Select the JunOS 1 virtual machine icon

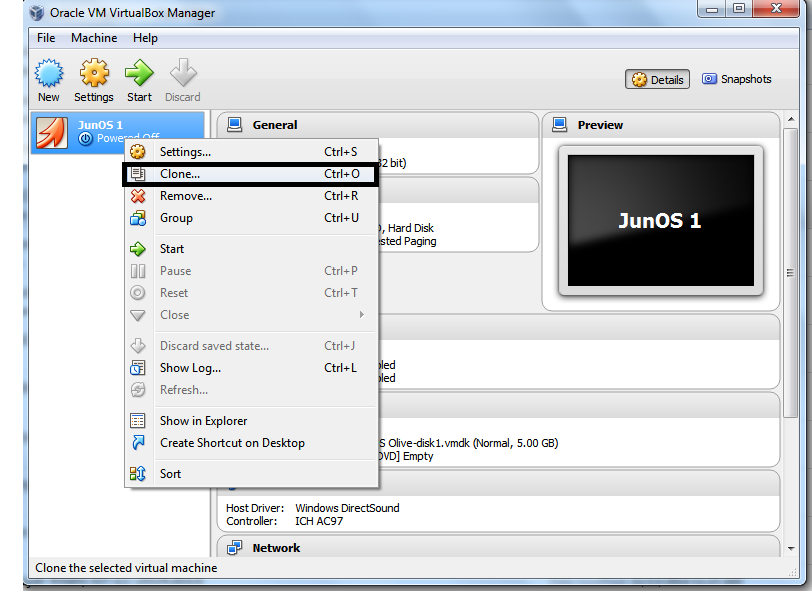pos(52,133)
